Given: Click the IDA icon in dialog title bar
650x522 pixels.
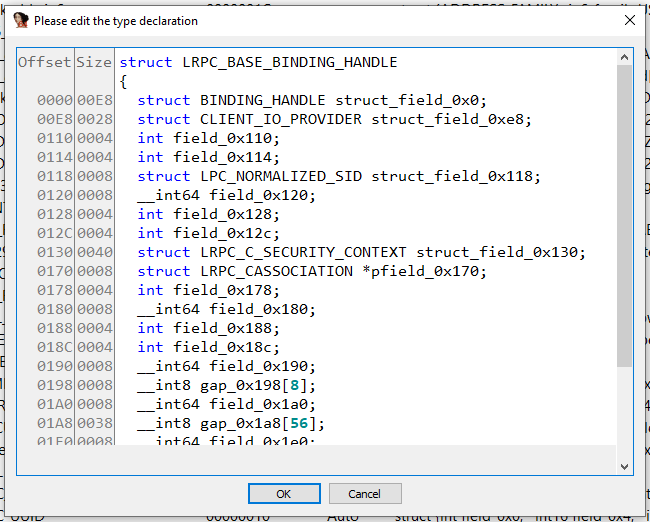Looking at the screenshot, I should point(21,20).
